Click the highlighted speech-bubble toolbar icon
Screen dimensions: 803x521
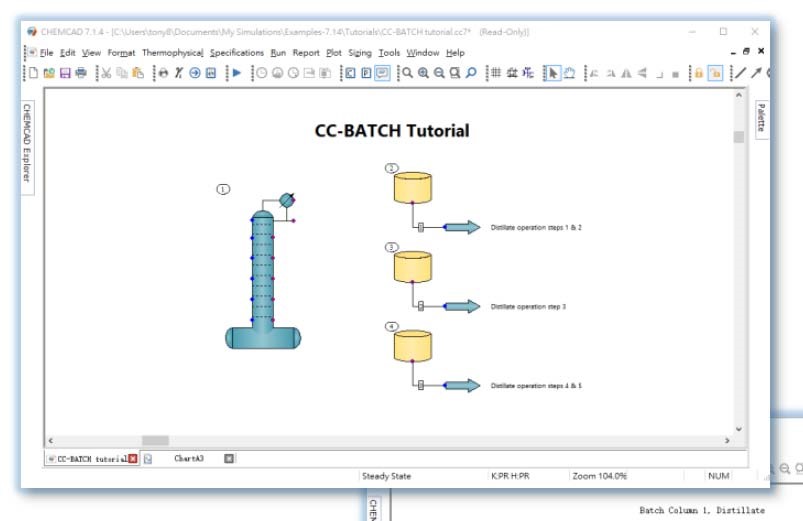pyautogui.click(x=382, y=73)
